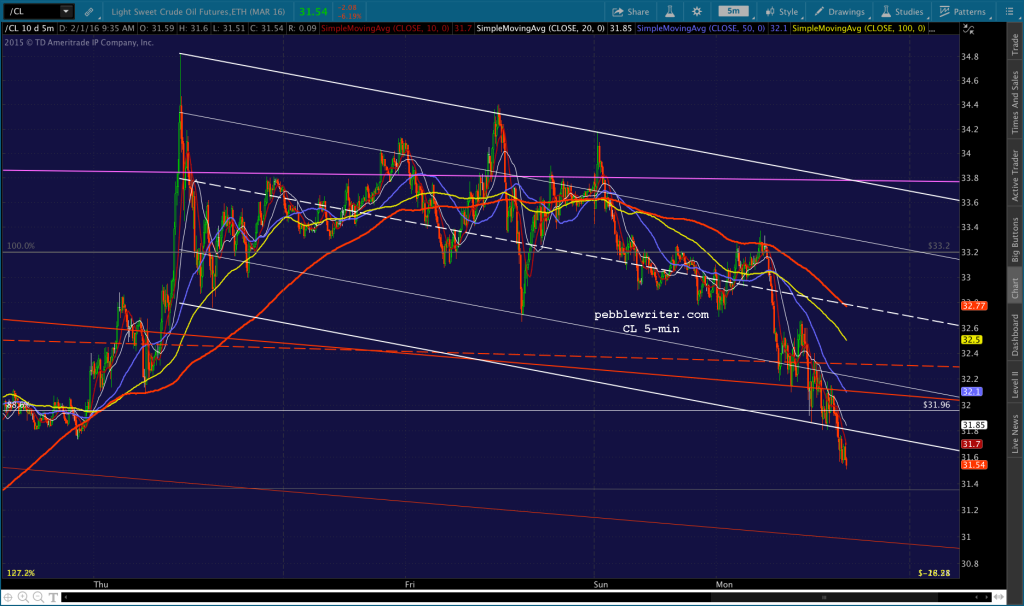
Task: Click the Fri date label on time axis
Action: click(409, 584)
